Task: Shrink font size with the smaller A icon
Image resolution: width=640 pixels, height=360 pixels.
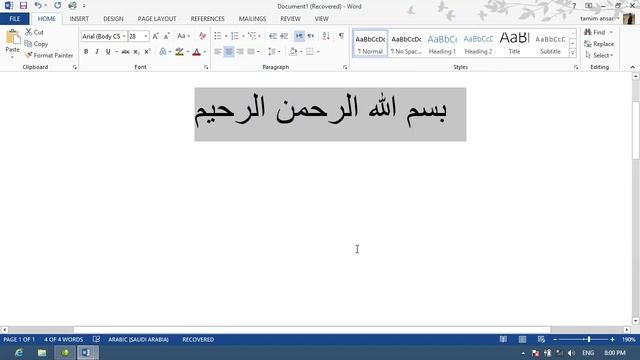Action: coord(167,36)
